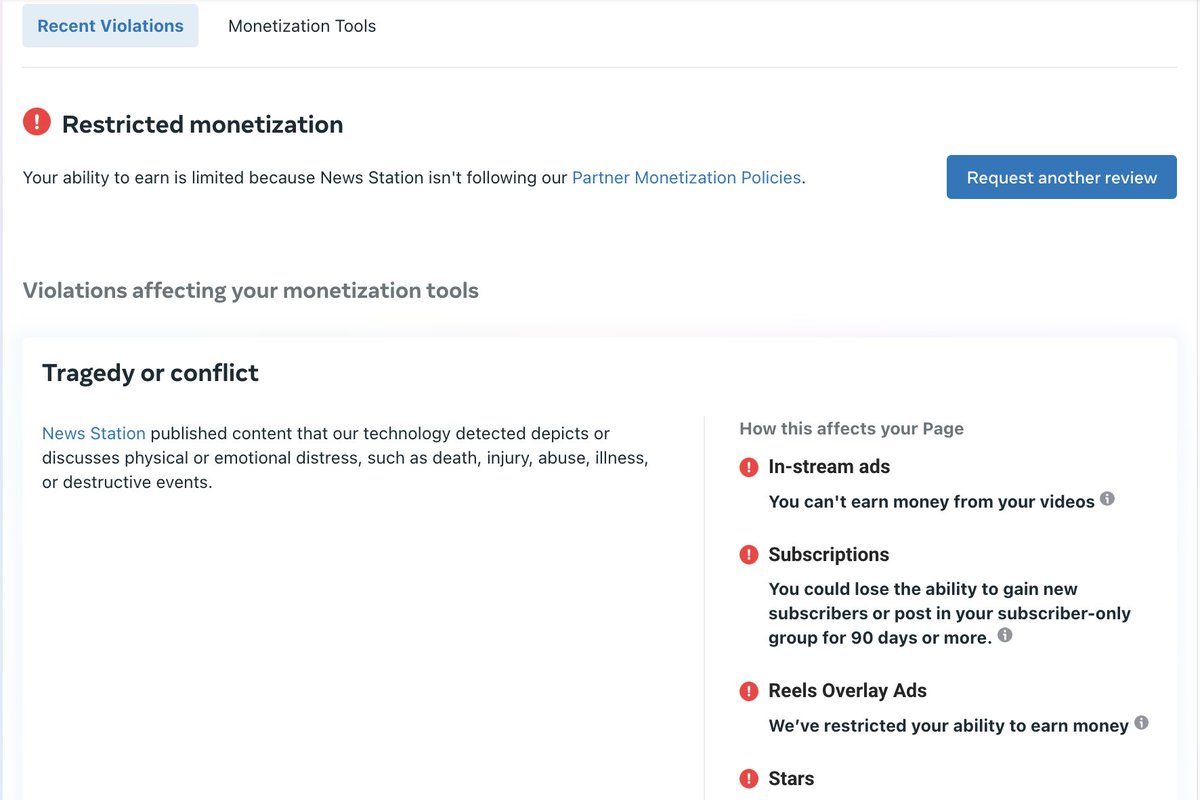Click the Reels Overlay Ads heading
The width and height of the screenshot is (1200, 800).
pos(847,690)
